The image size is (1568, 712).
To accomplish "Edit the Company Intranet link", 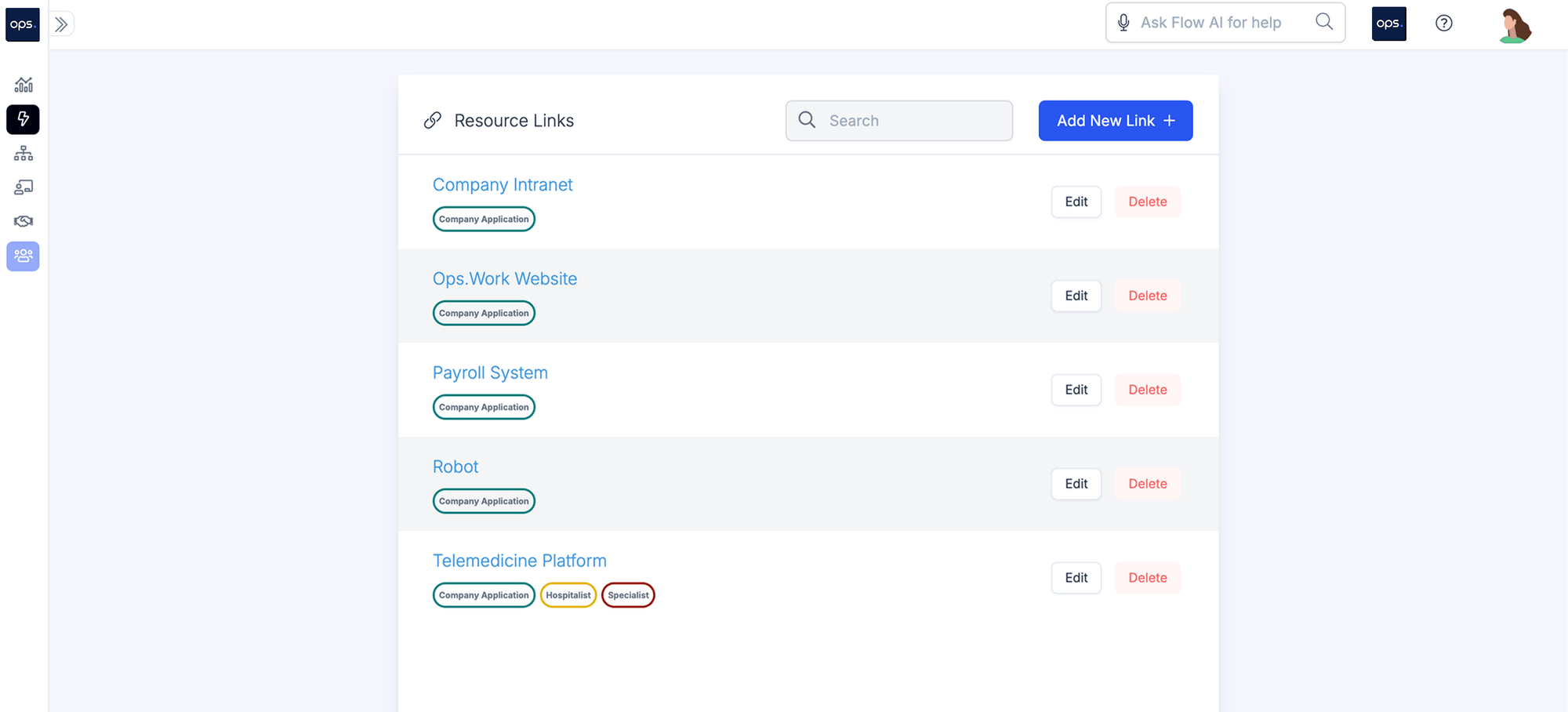I will (x=1076, y=202).
